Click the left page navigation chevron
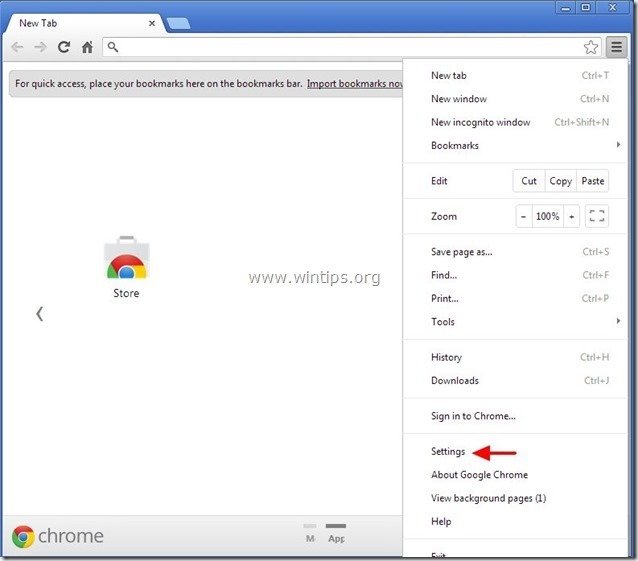Screen dimensions: 638x561 39,314
